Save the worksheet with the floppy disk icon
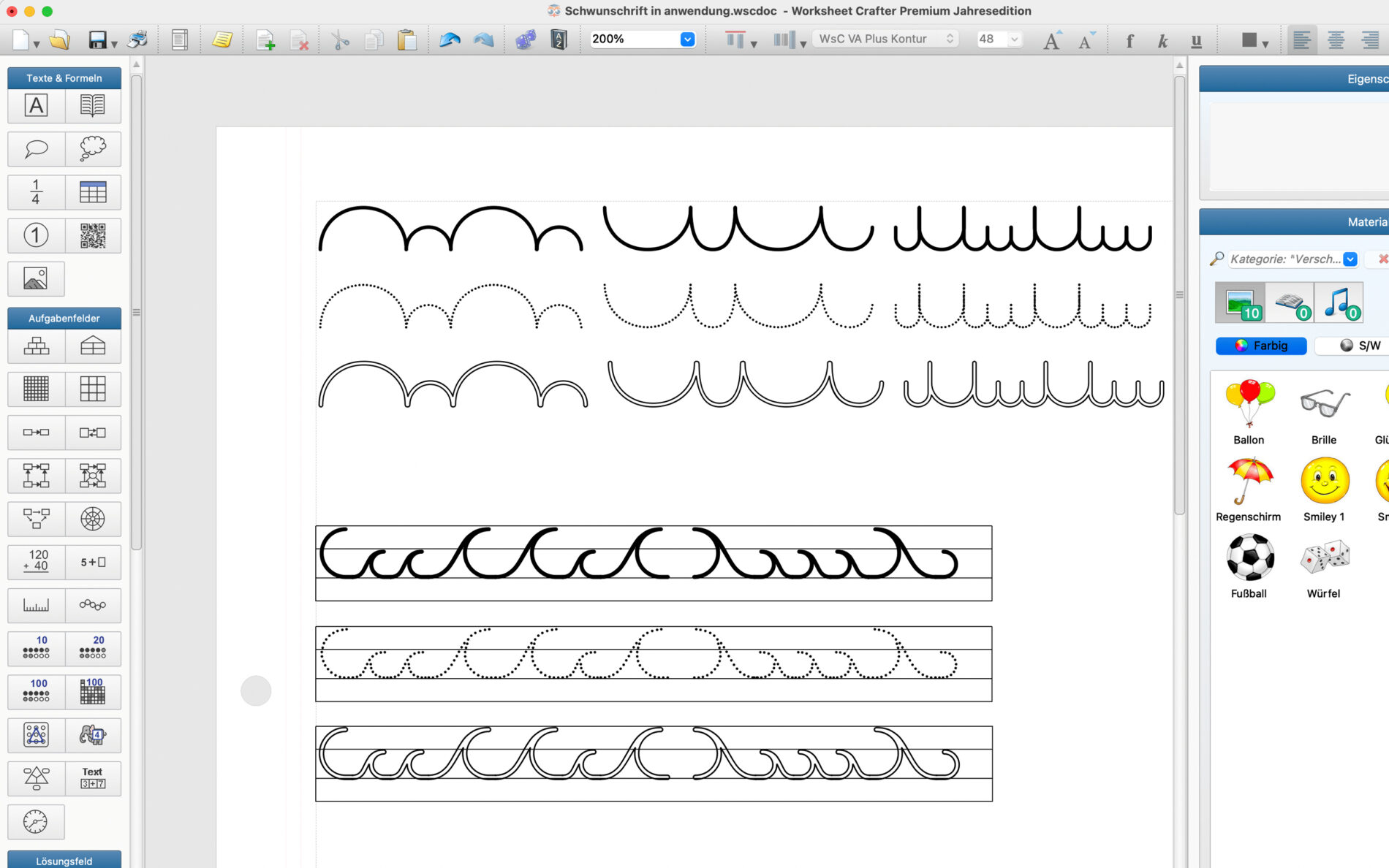This screenshot has height=868, width=1389. [x=97, y=39]
